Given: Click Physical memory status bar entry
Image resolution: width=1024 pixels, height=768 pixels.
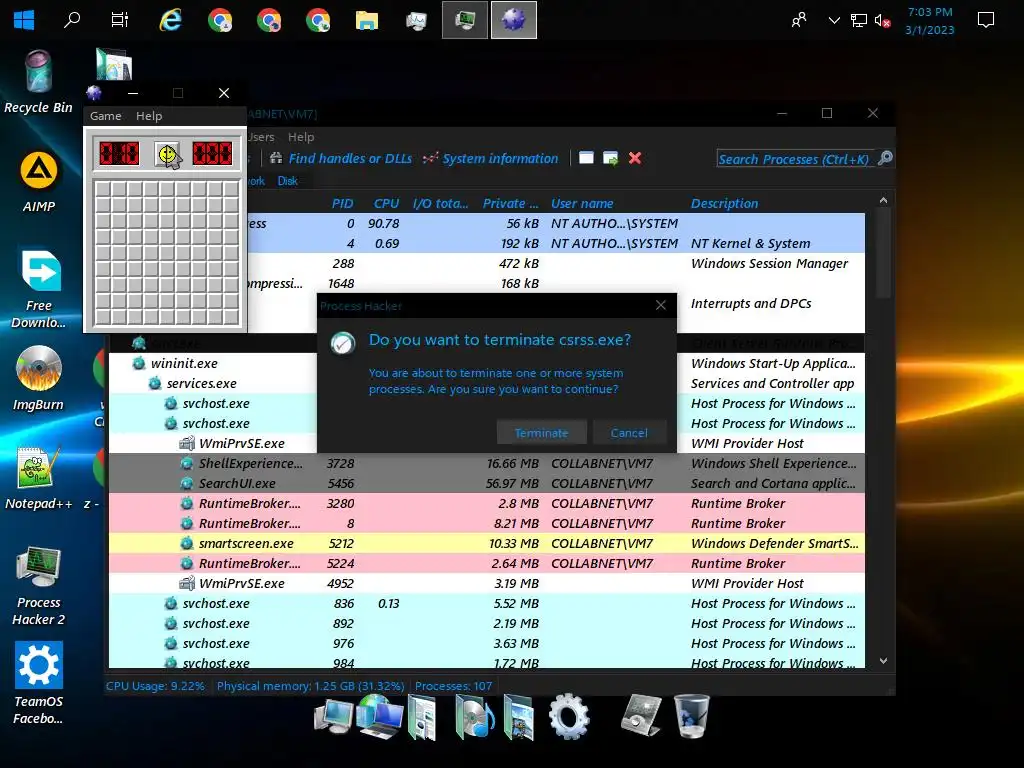Looking at the screenshot, I should pyautogui.click(x=310, y=686).
